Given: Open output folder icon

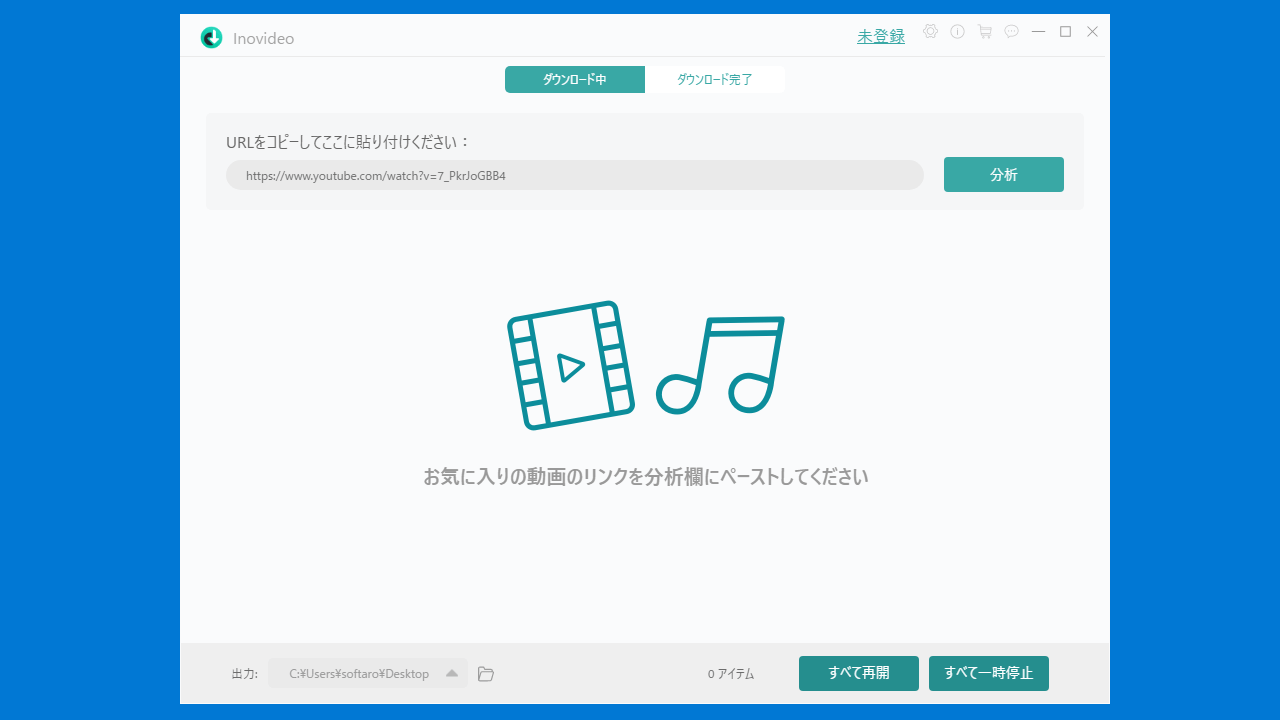Looking at the screenshot, I should pos(486,674).
